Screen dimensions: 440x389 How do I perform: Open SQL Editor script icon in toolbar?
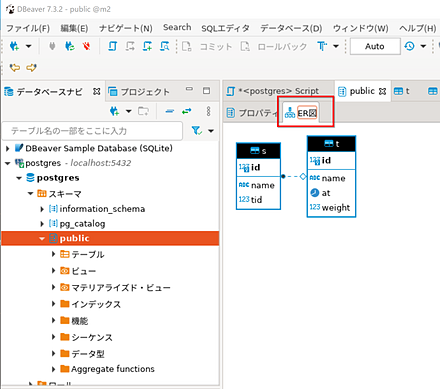coord(113,46)
